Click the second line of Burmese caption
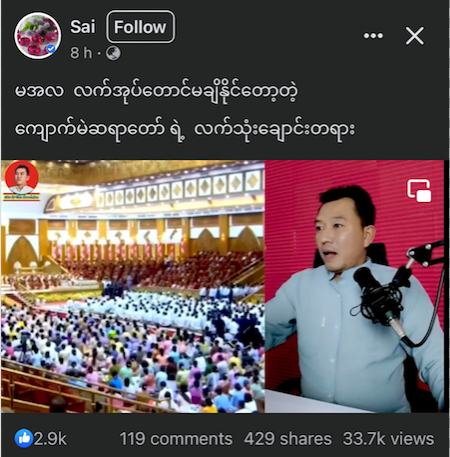The height and width of the screenshot is (457, 450). coord(184,130)
